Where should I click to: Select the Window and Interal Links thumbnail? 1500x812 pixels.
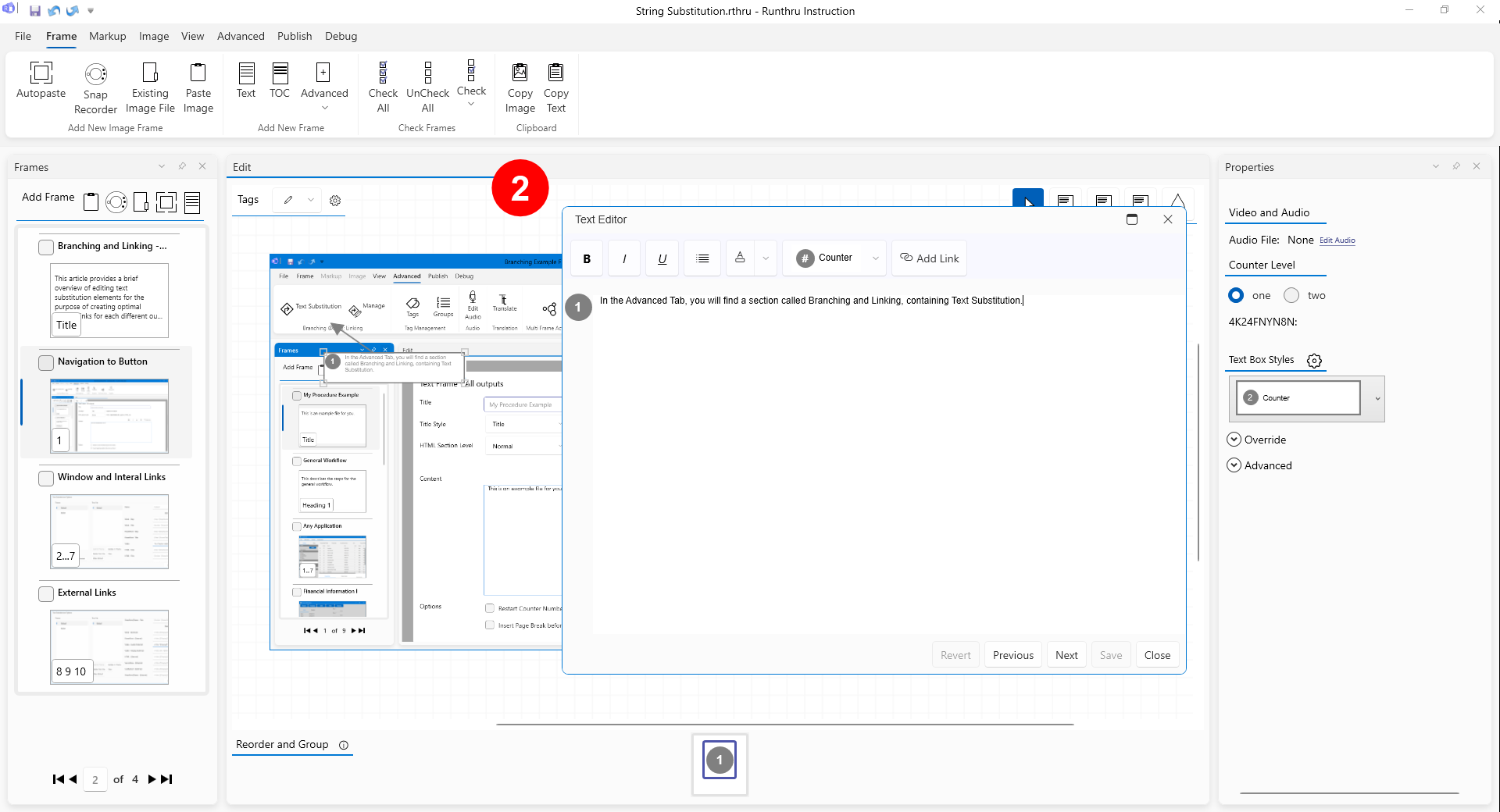pos(109,531)
